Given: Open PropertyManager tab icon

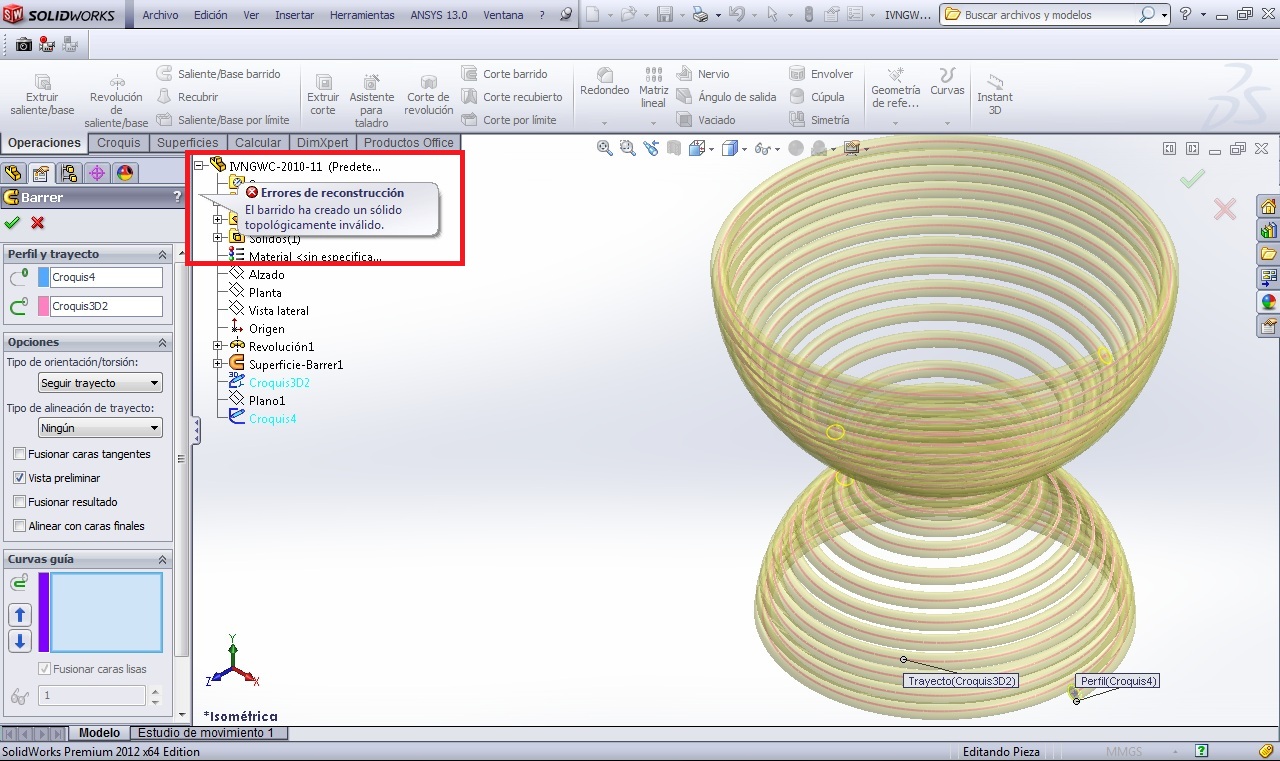Looking at the screenshot, I should (41, 173).
